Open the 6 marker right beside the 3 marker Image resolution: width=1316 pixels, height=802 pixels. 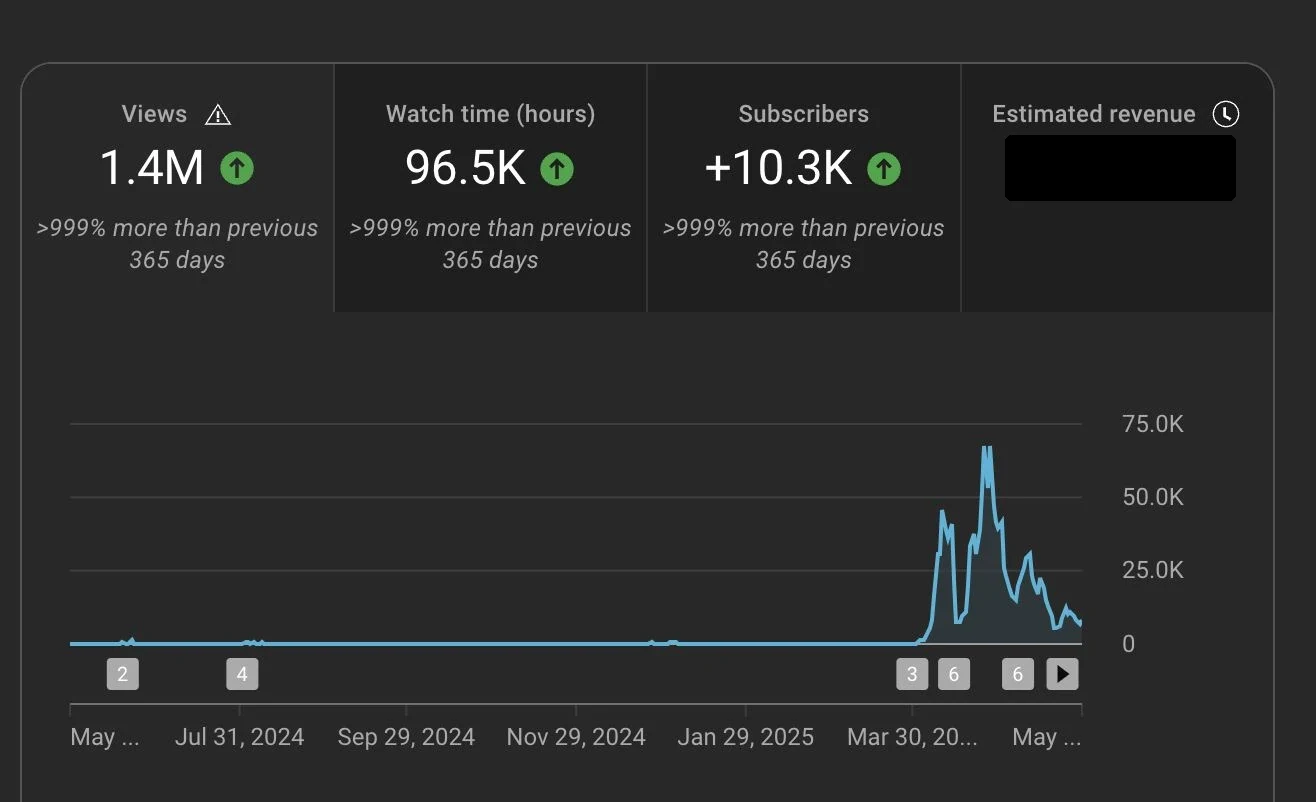tap(954, 674)
